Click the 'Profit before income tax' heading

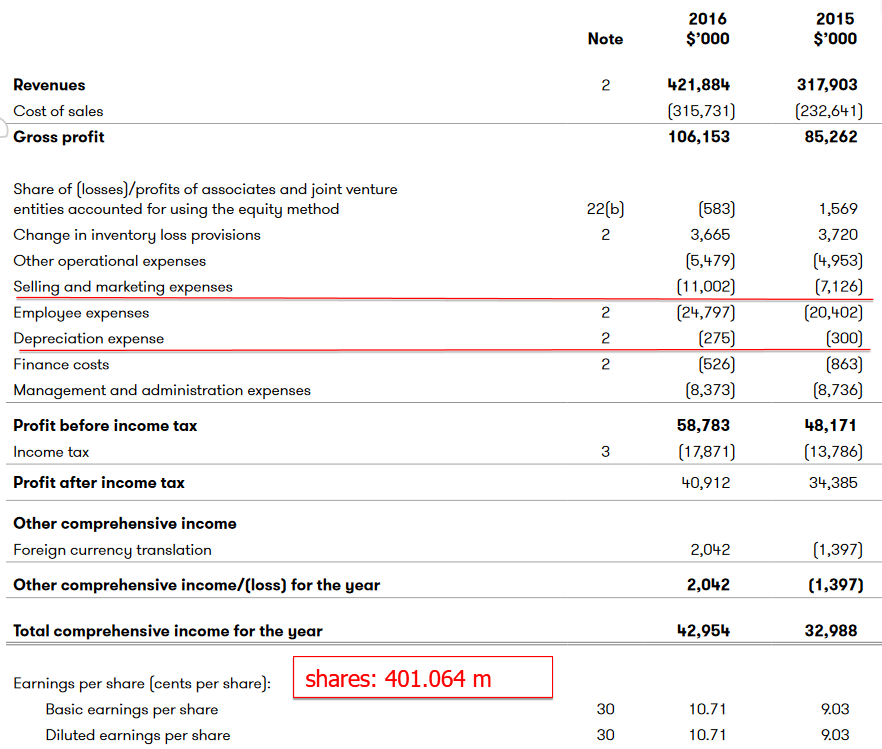pyautogui.click(x=105, y=426)
